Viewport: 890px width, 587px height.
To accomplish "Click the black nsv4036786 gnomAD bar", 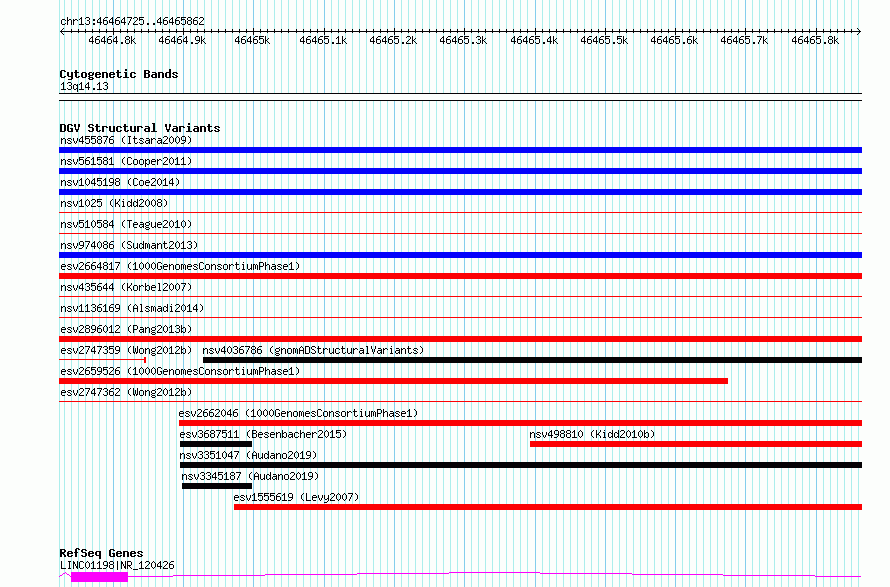I will pyautogui.click(x=532, y=360).
